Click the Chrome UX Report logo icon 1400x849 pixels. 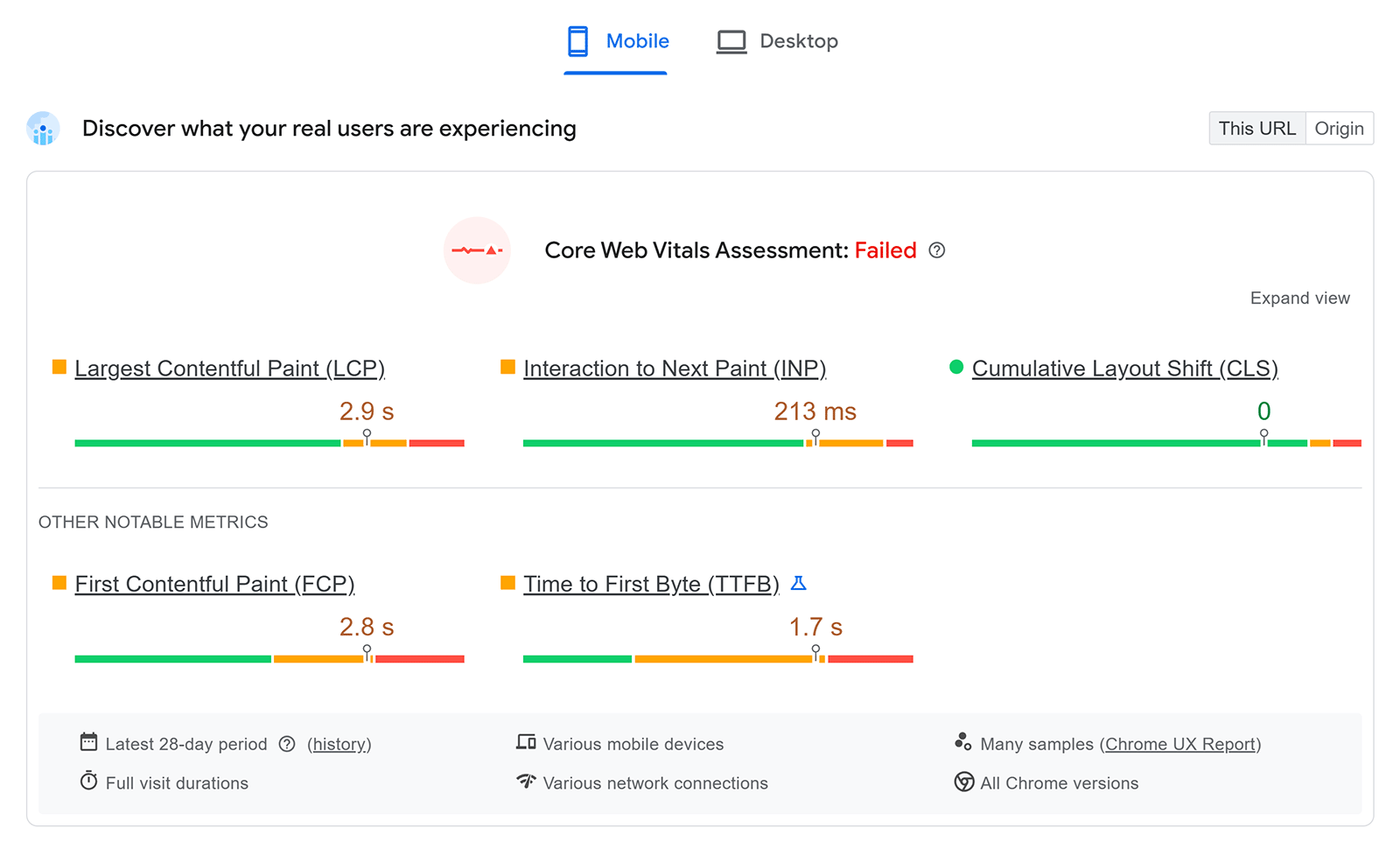pyautogui.click(x=963, y=742)
